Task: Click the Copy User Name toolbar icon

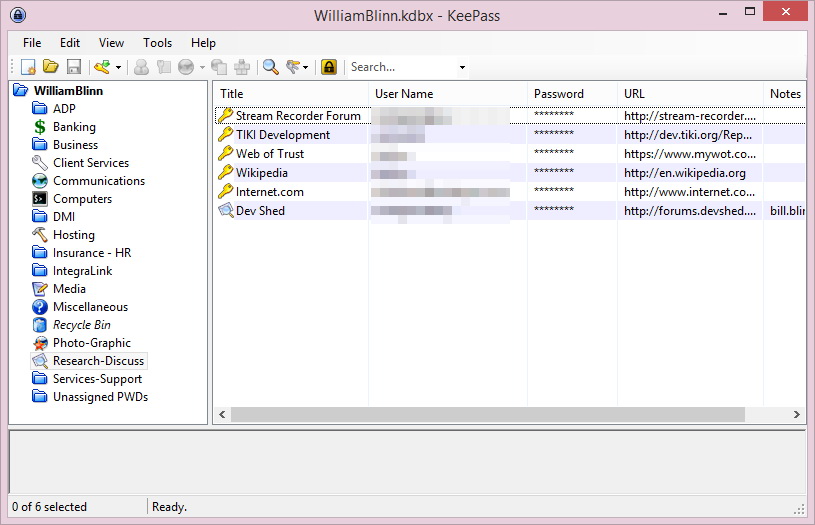Action: coord(141,67)
